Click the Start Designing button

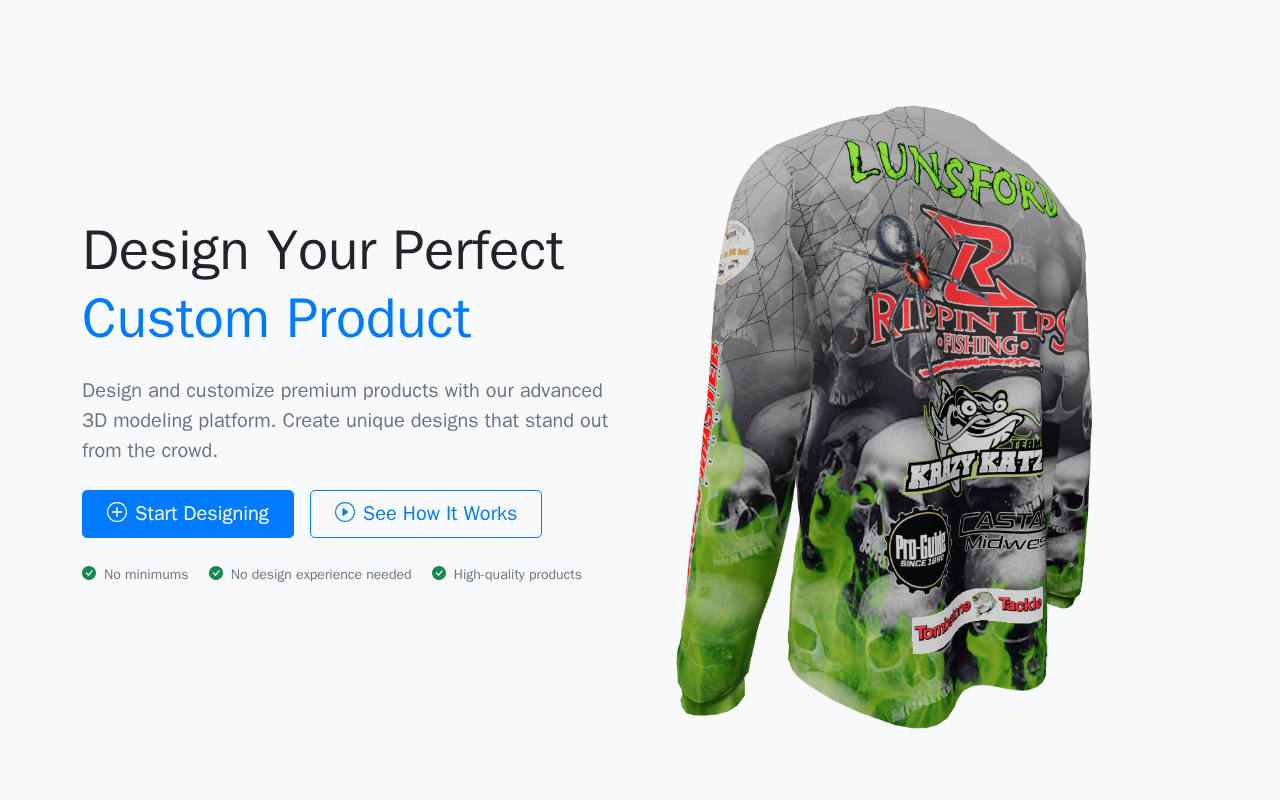[188, 514]
